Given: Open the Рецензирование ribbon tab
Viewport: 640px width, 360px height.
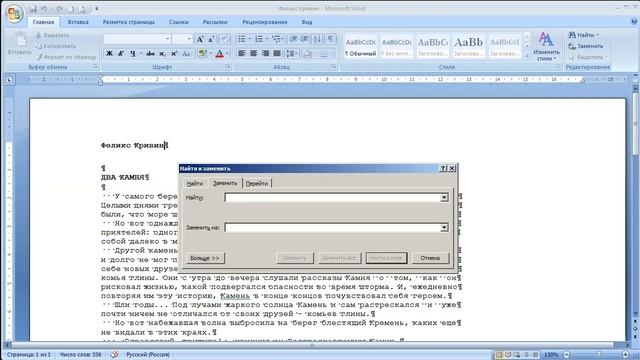Looking at the screenshot, I should (265, 22).
